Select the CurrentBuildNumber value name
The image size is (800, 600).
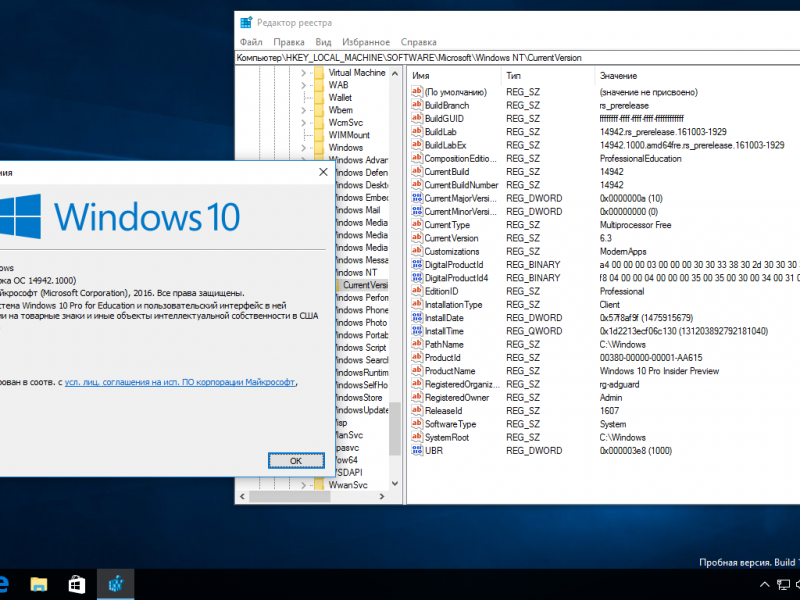click(x=461, y=185)
